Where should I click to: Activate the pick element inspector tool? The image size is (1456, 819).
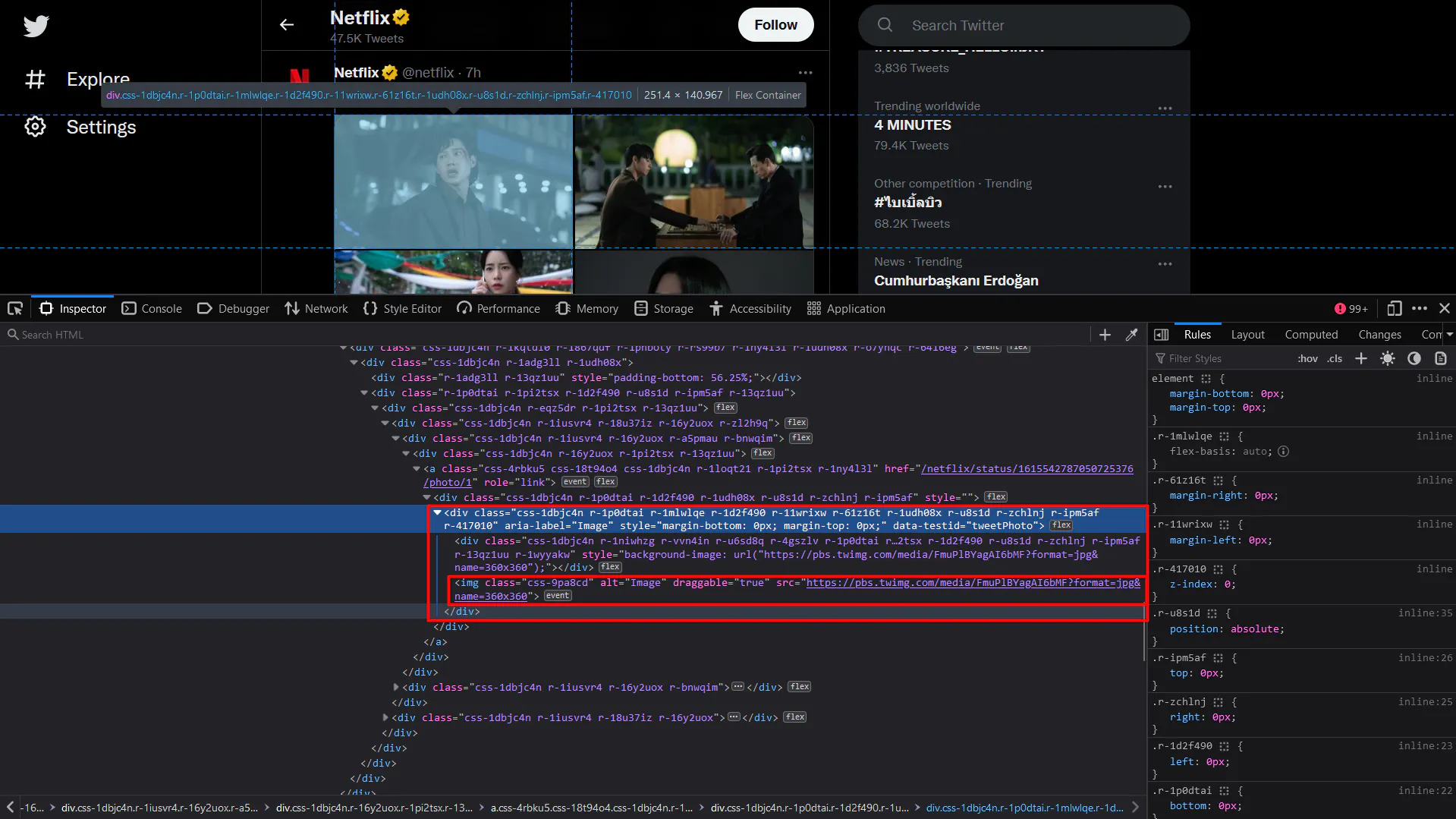[14, 308]
